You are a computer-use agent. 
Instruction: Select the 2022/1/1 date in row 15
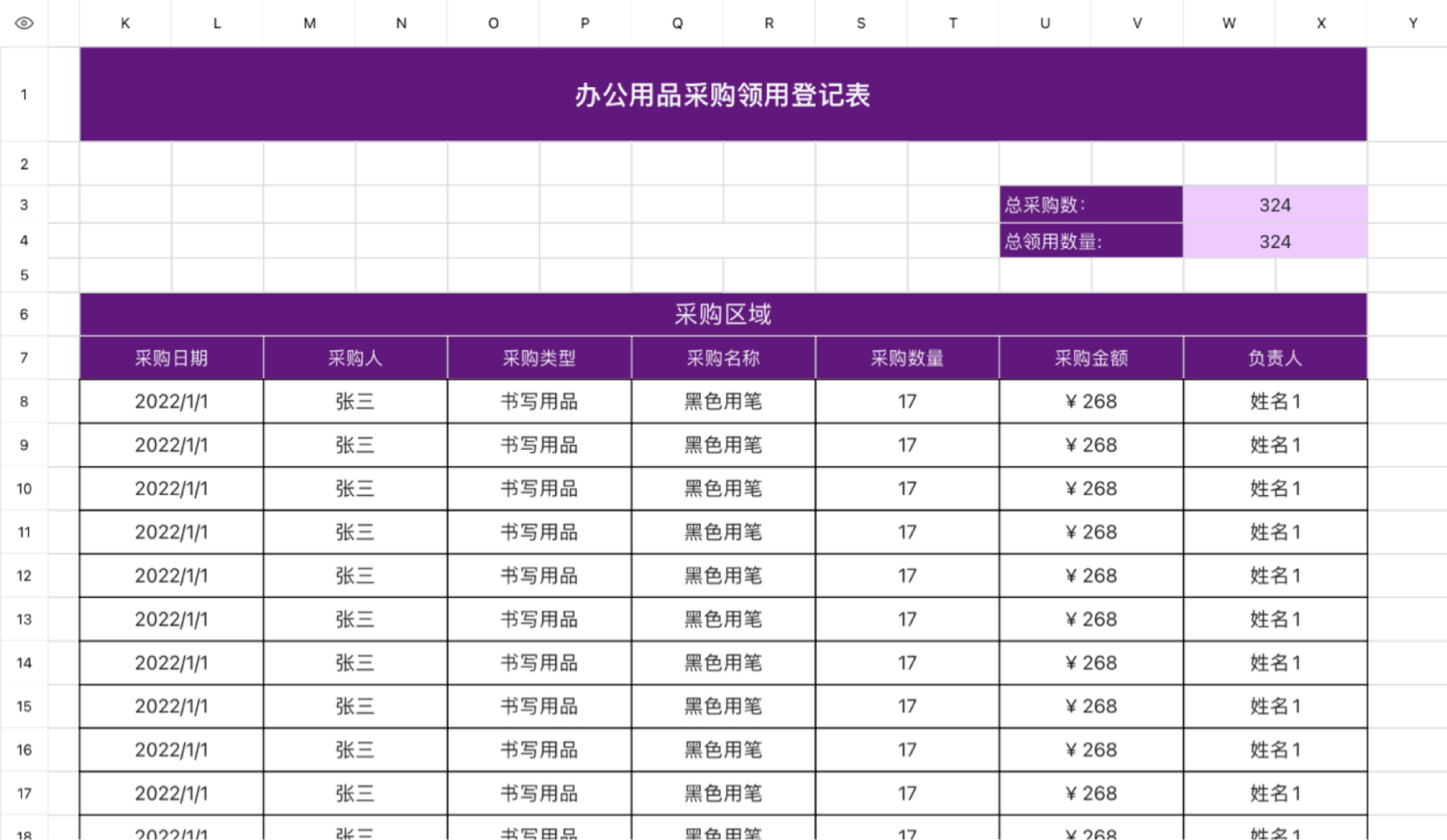[x=171, y=706]
